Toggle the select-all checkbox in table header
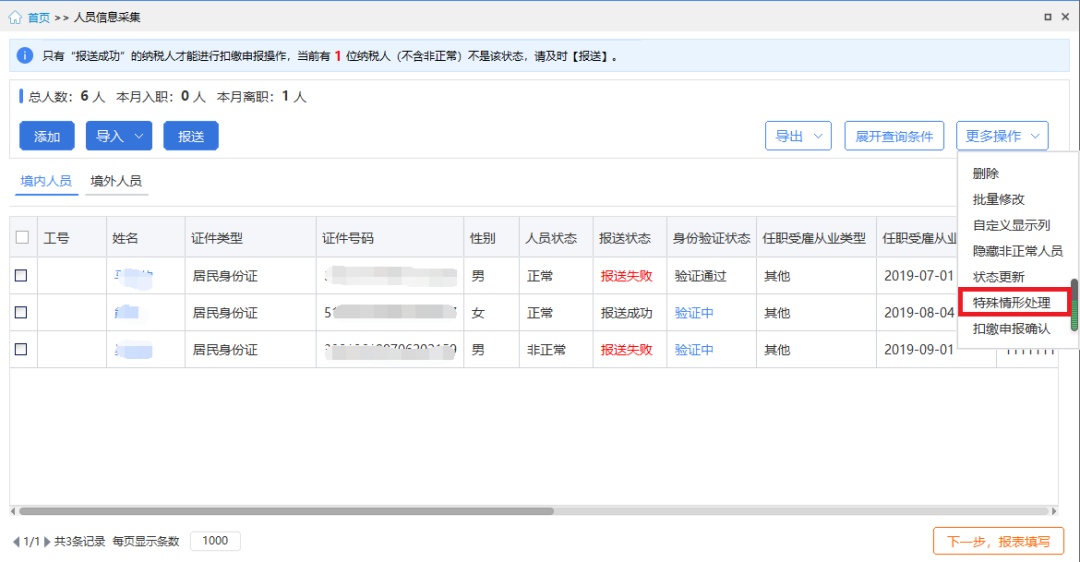The height and width of the screenshot is (562, 1080). 22,238
